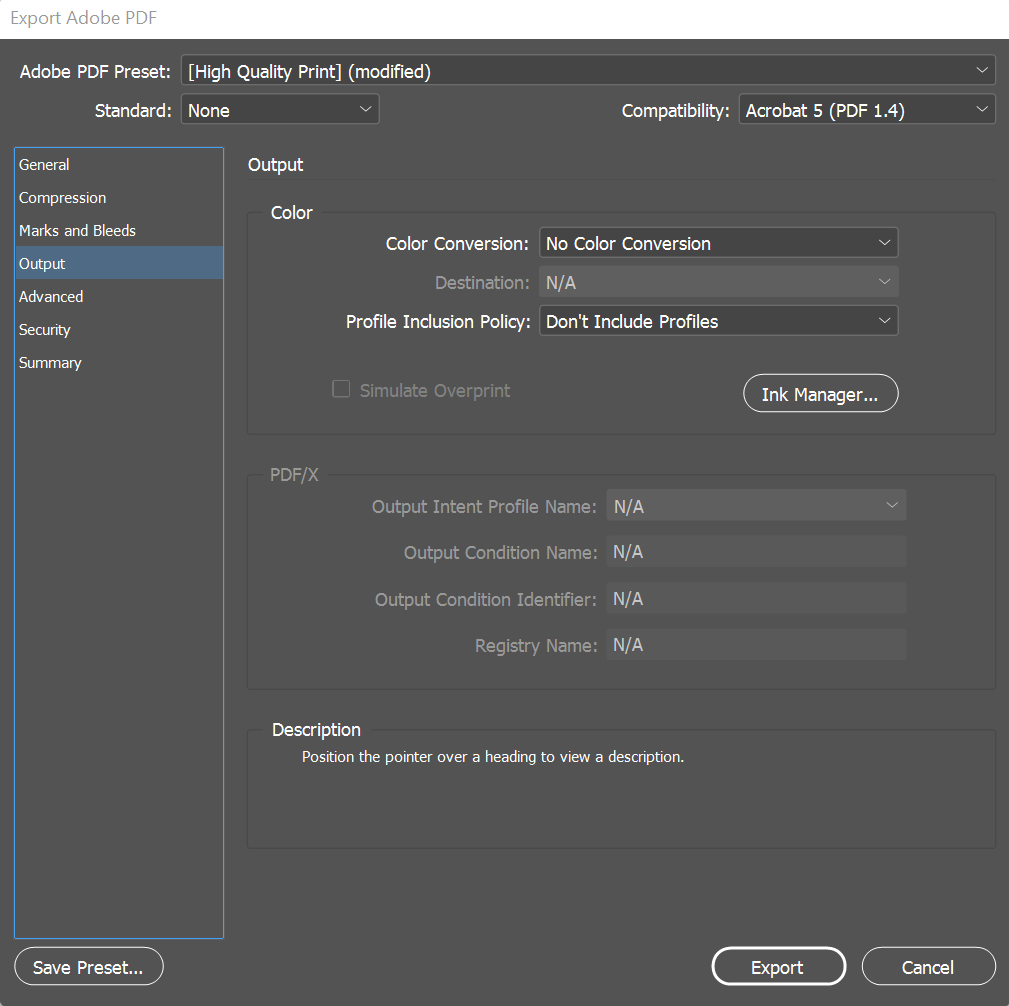This screenshot has height=1006, width=1009.
Task: Click the Save Preset button
Action: tap(89, 967)
